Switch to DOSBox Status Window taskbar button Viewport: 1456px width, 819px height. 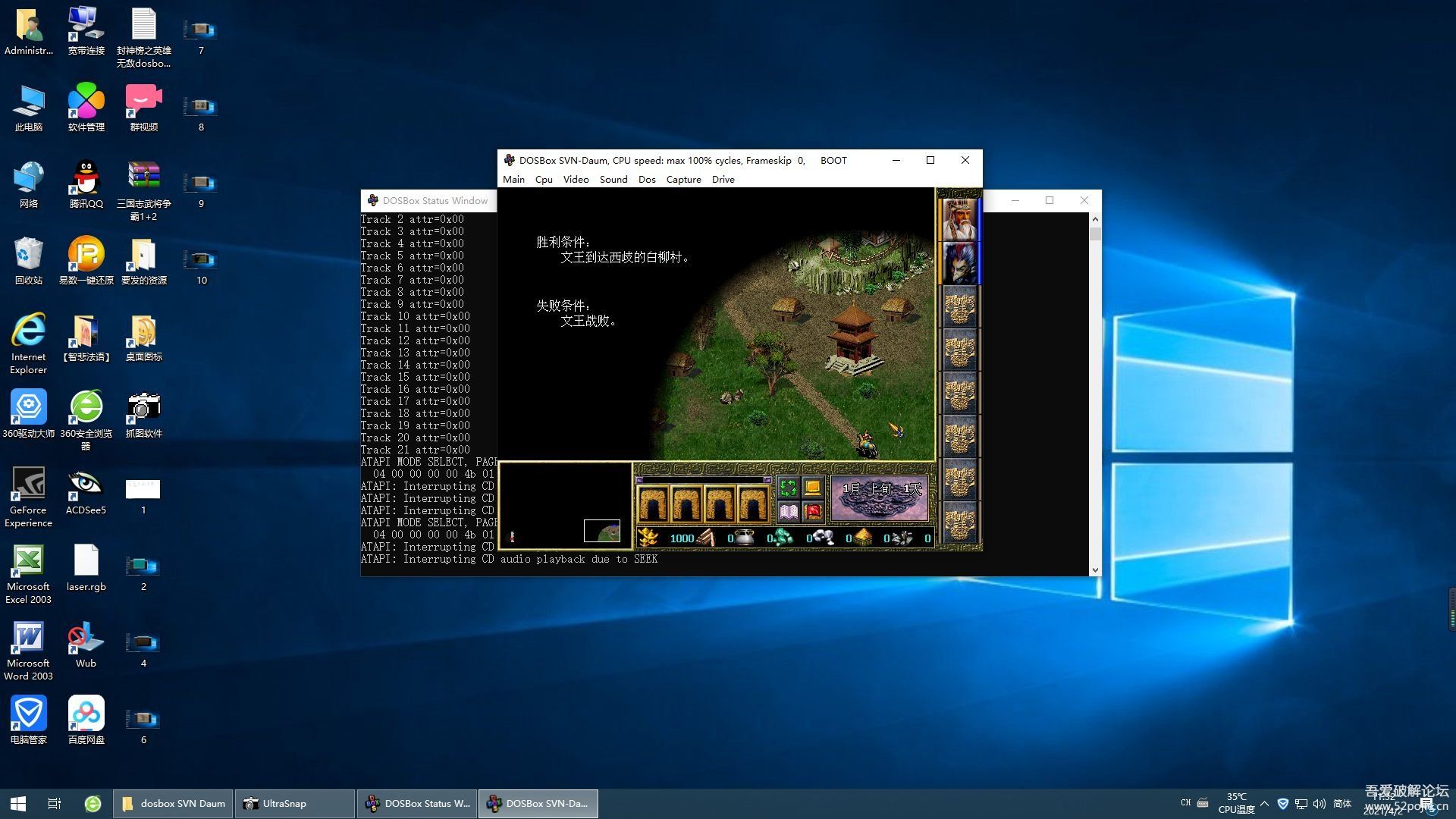click(x=416, y=804)
